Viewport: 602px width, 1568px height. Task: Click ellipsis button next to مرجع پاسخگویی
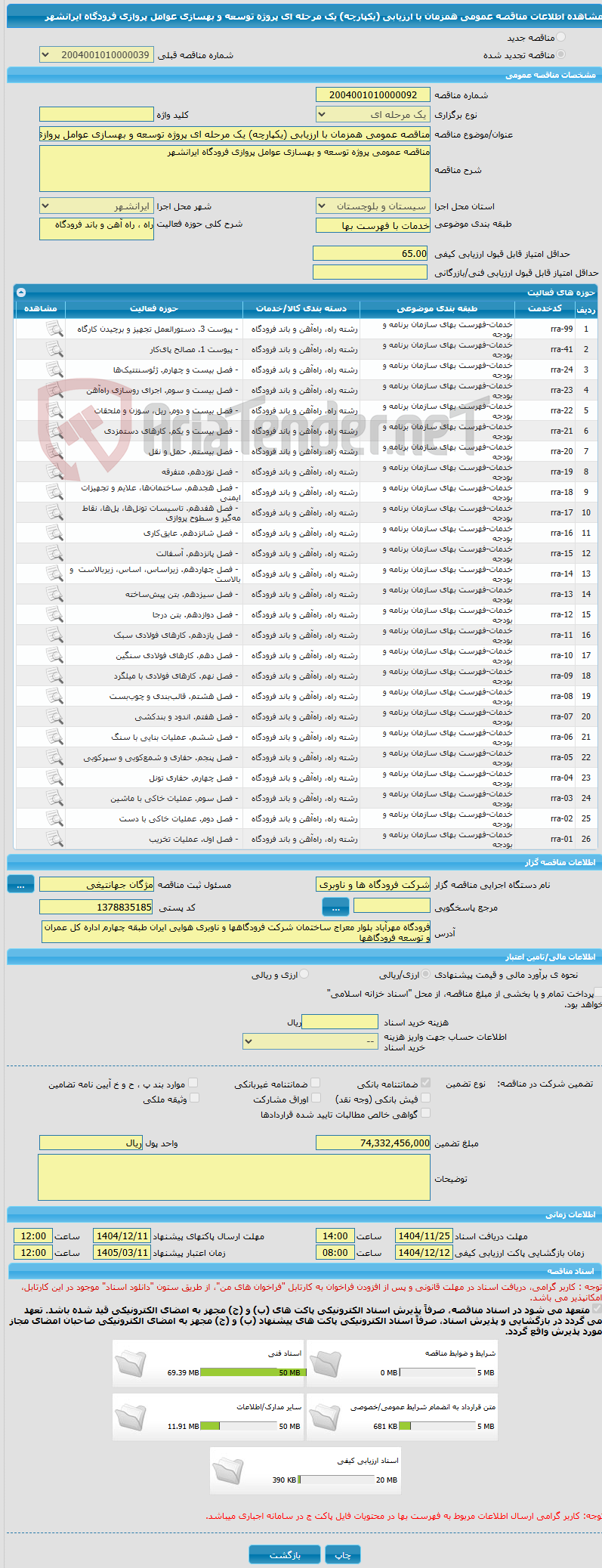coord(335,906)
